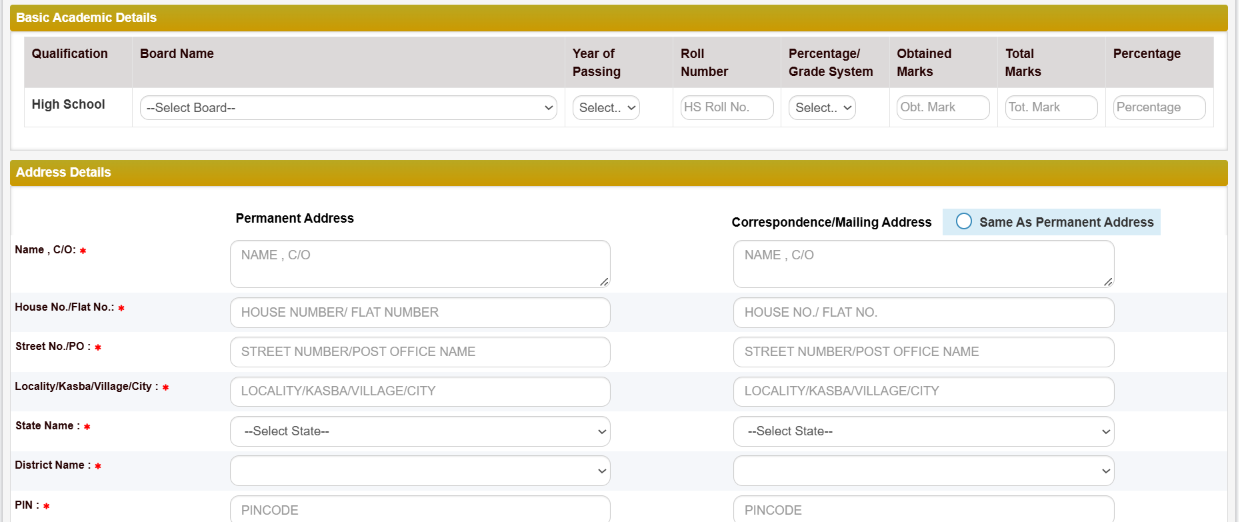Click the correspondence address NAME, C/O text area
The width and height of the screenshot is (1239, 522).
[924, 264]
